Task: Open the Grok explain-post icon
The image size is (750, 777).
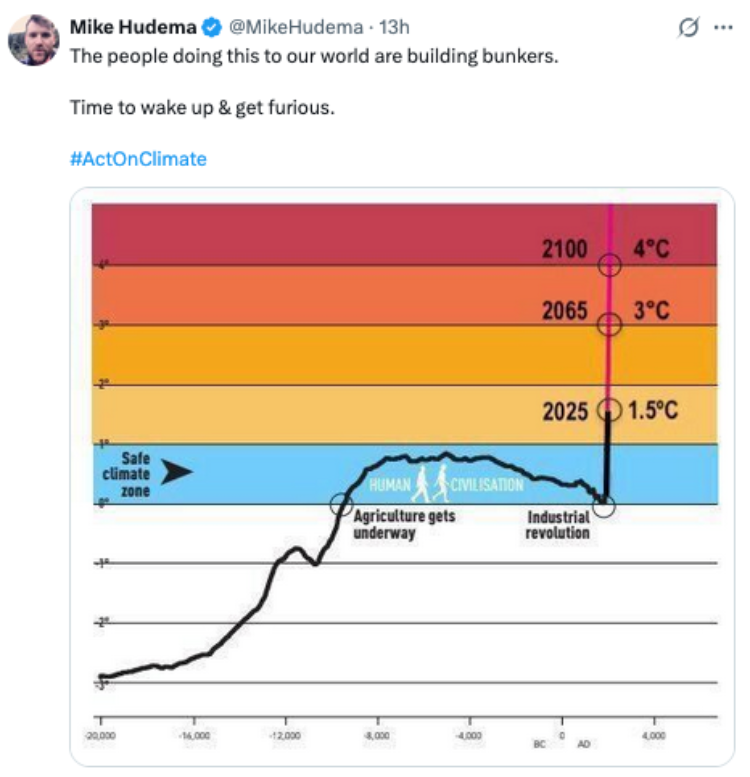Action: [x=689, y=27]
